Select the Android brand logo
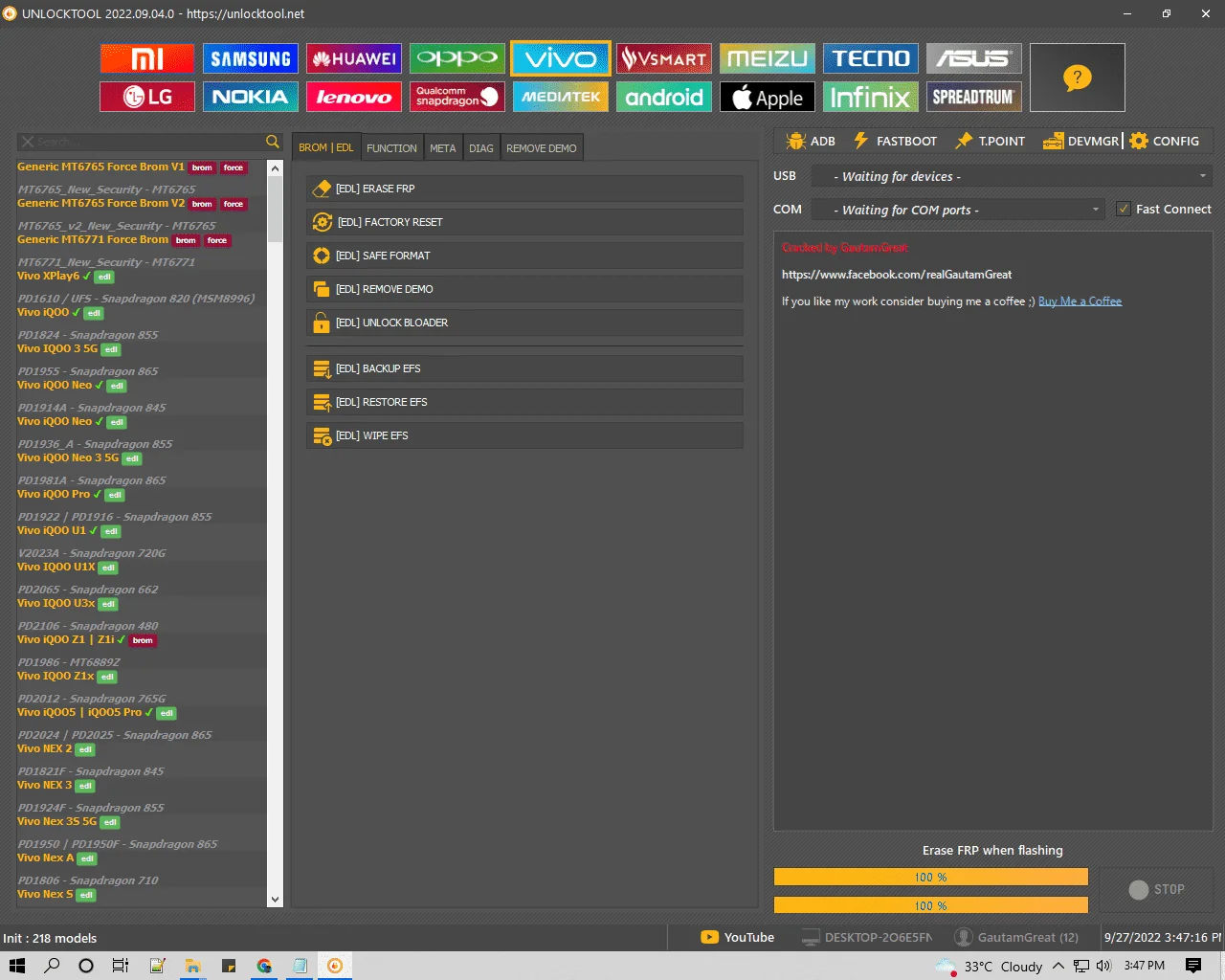The image size is (1225, 980). coord(664,97)
